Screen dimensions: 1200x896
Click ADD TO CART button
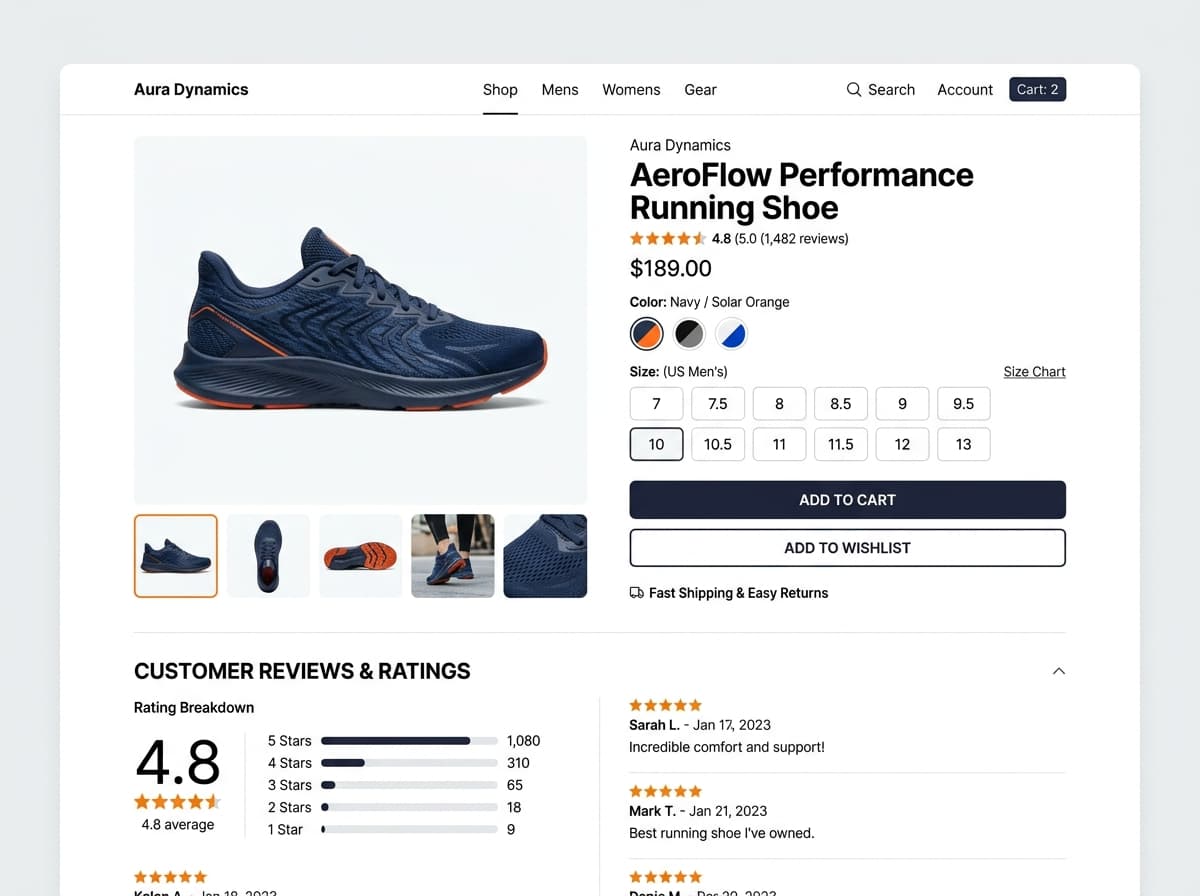click(x=847, y=500)
